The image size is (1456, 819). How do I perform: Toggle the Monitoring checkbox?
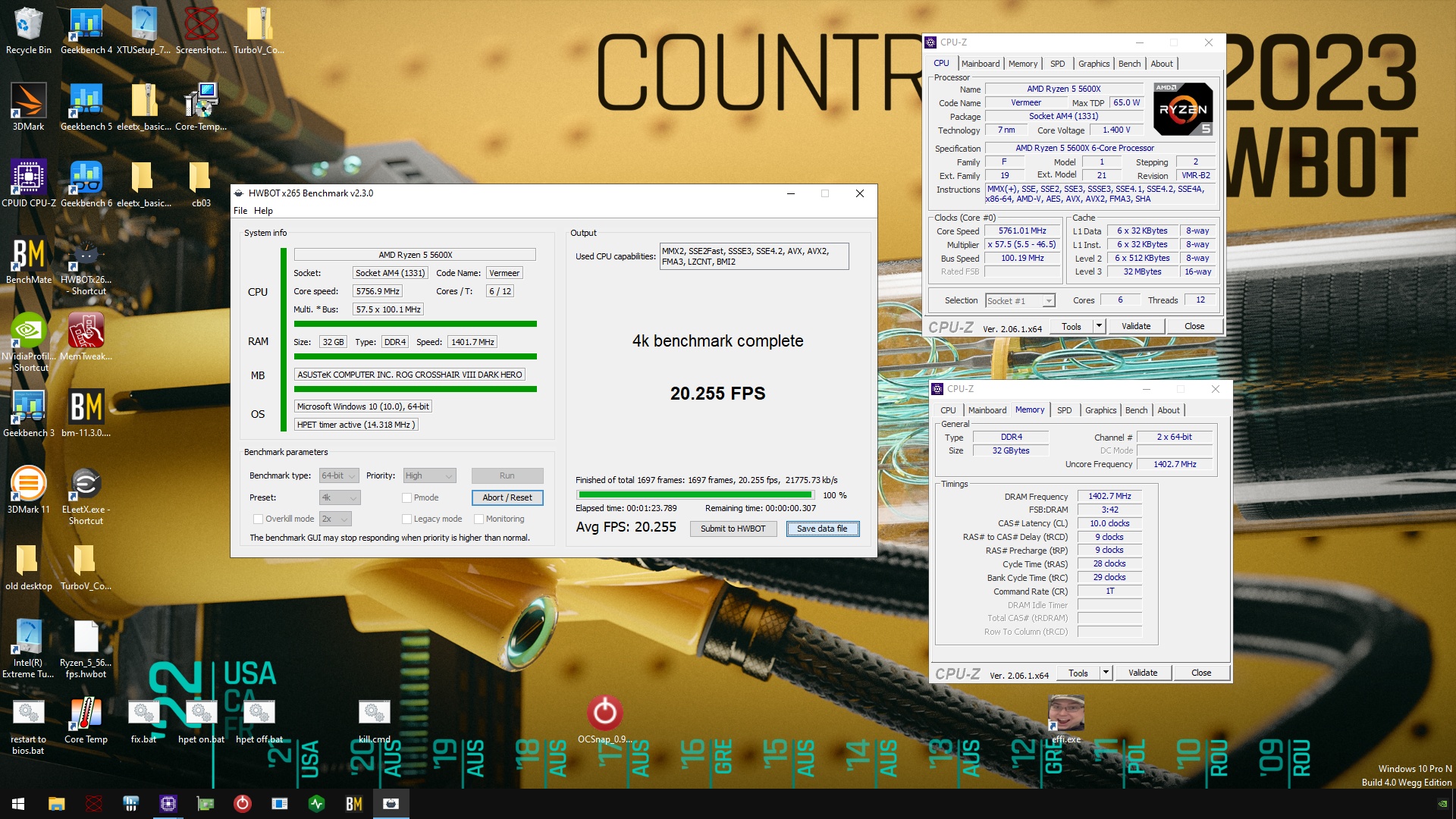[x=479, y=519]
